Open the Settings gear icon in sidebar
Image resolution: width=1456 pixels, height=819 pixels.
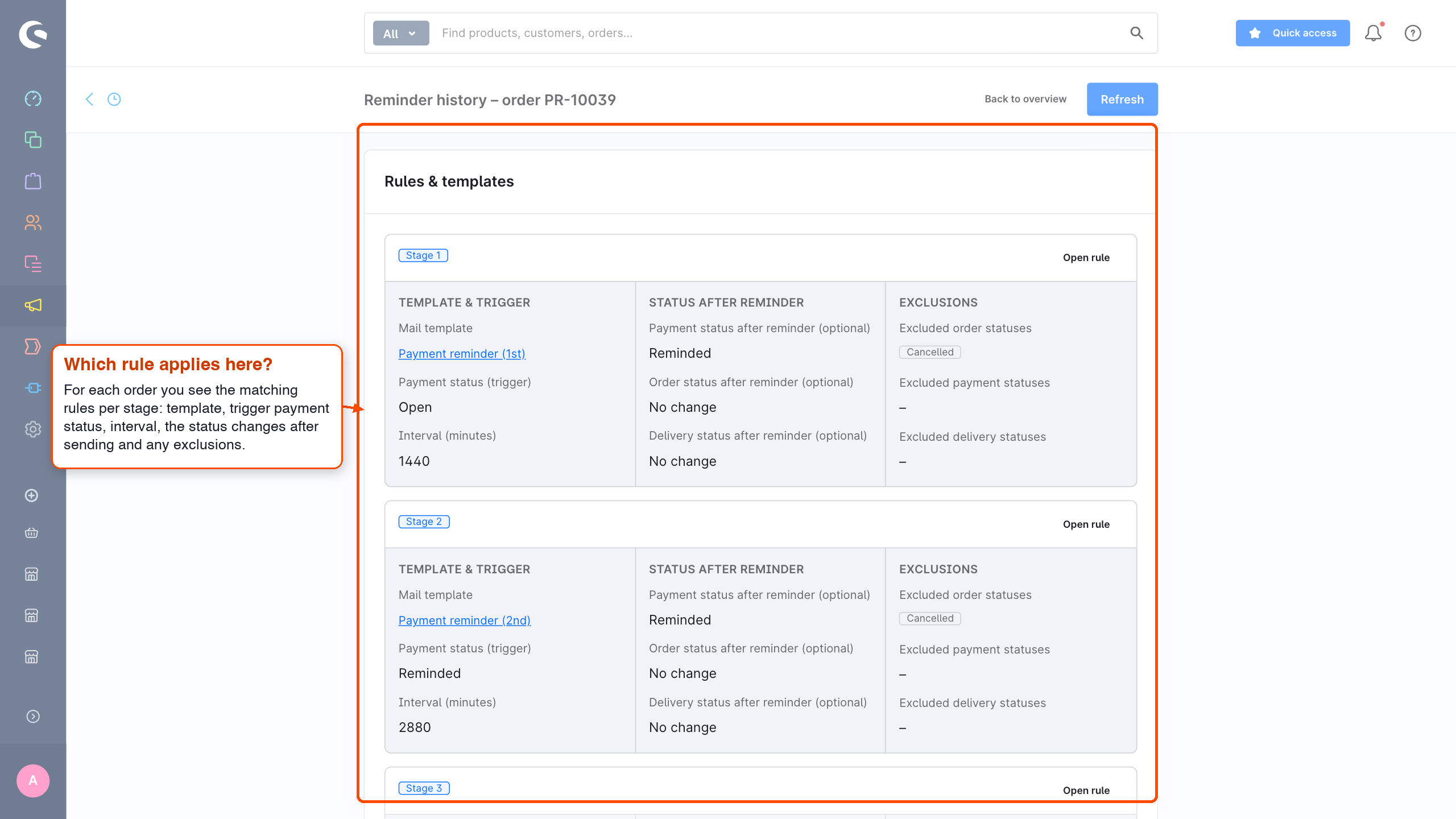33,429
